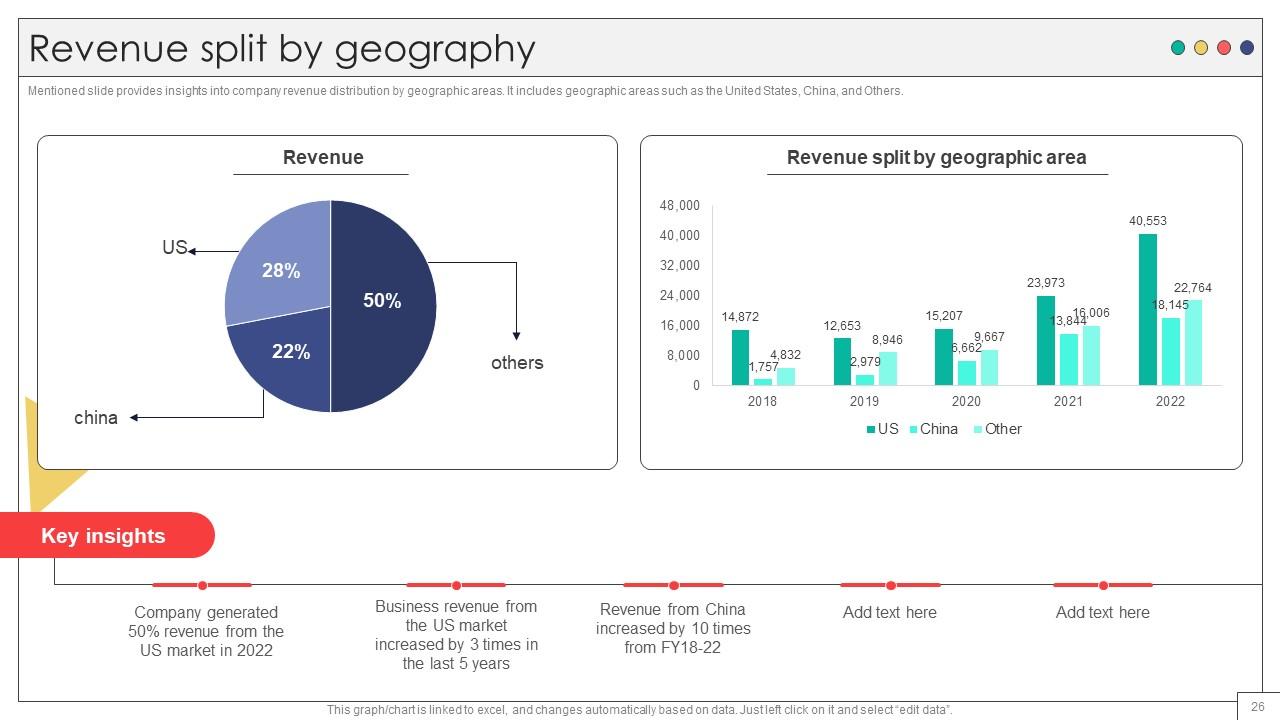Viewport: 1280px width, 720px height.
Task: Select the US legend marker
Action: click(871, 429)
